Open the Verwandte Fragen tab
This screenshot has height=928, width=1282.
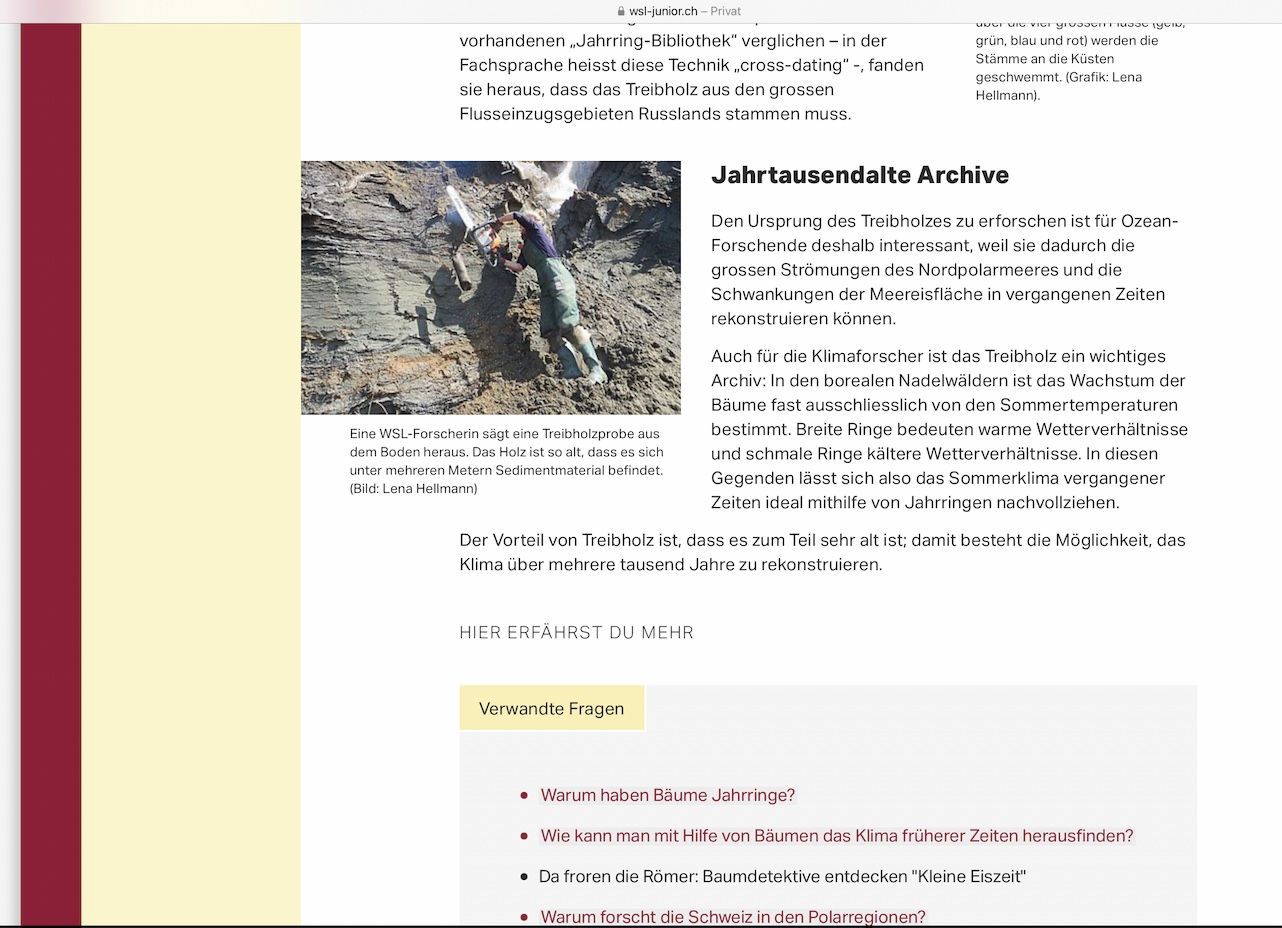point(551,708)
